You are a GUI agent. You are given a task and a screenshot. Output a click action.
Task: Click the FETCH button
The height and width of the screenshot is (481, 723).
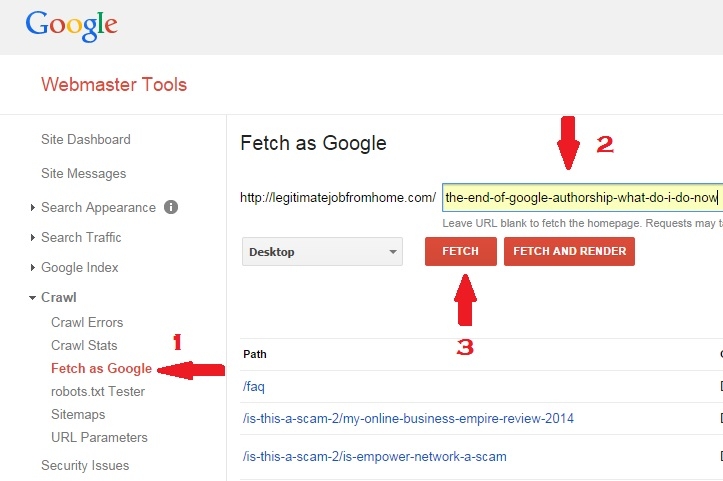(x=461, y=251)
